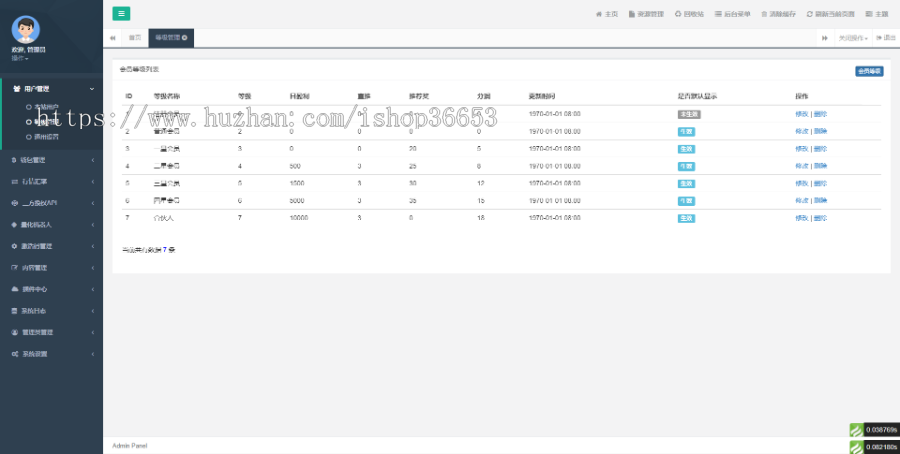Click 修改 in the 合伙人 row
The width and height of the screenshot is (900, 454).
click(x=802, y=218)
